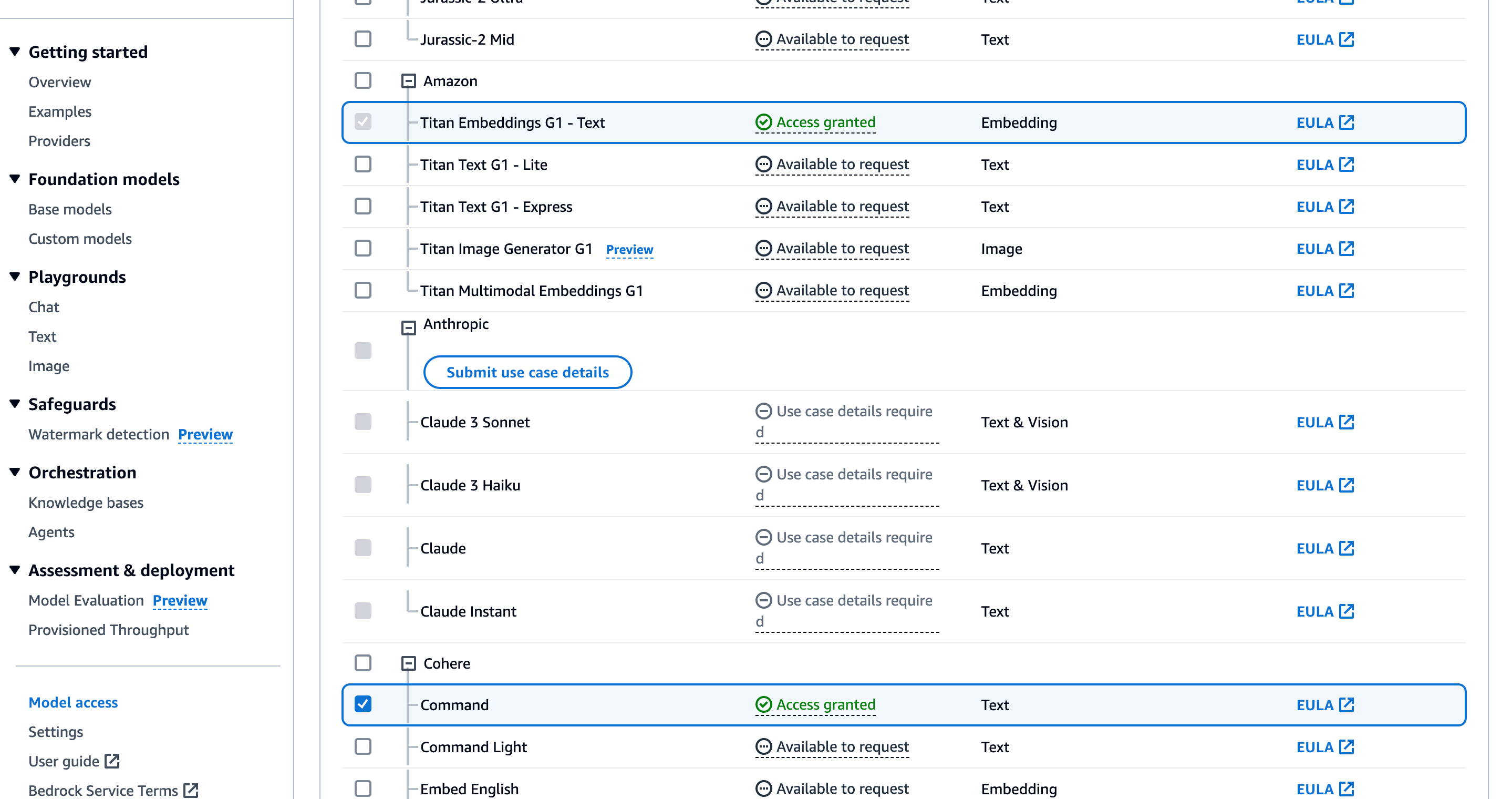The image size is (1512, 799).
Task: Open EULA external link icon for Titan Embeddings G1 - Text
Action: pyautogui.click(x=1347, y=122)
